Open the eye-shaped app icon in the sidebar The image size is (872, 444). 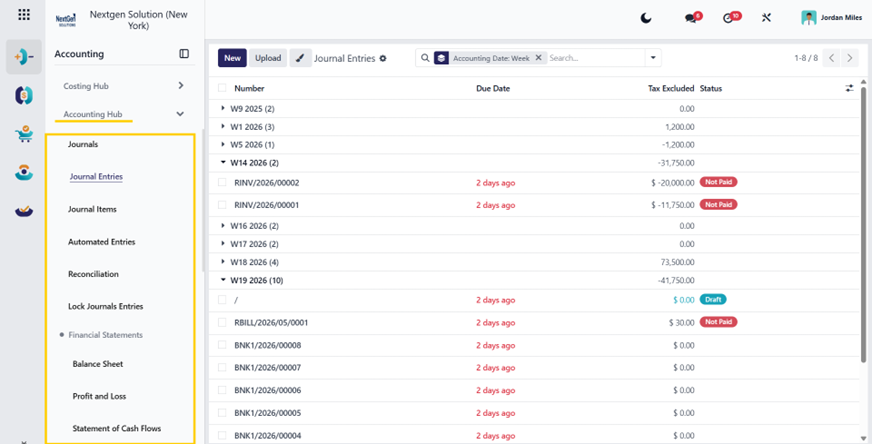tap(24, 172)
